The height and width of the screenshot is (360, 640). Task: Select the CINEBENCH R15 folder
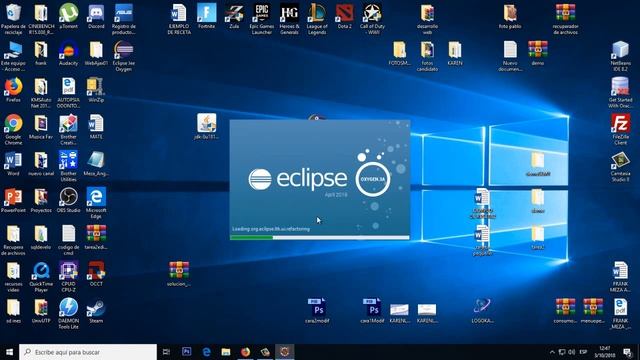41,19
